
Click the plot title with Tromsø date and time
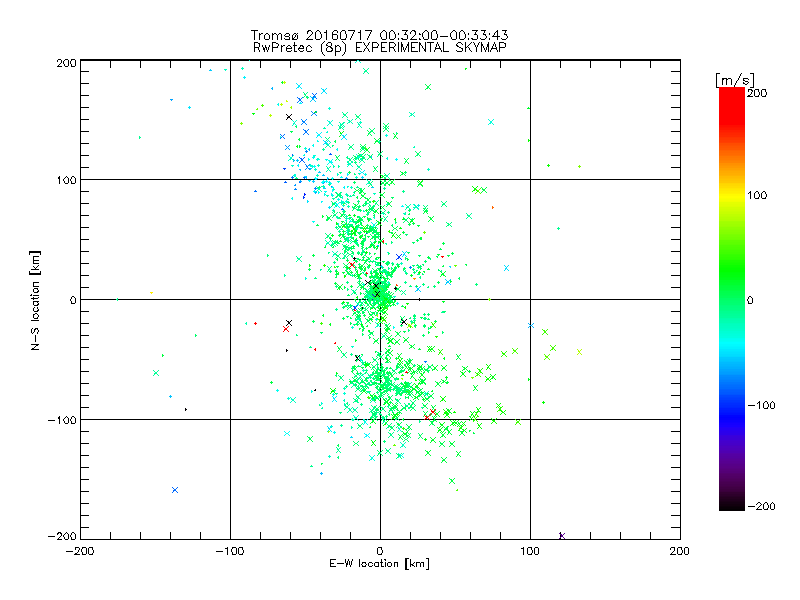(379, 35)
